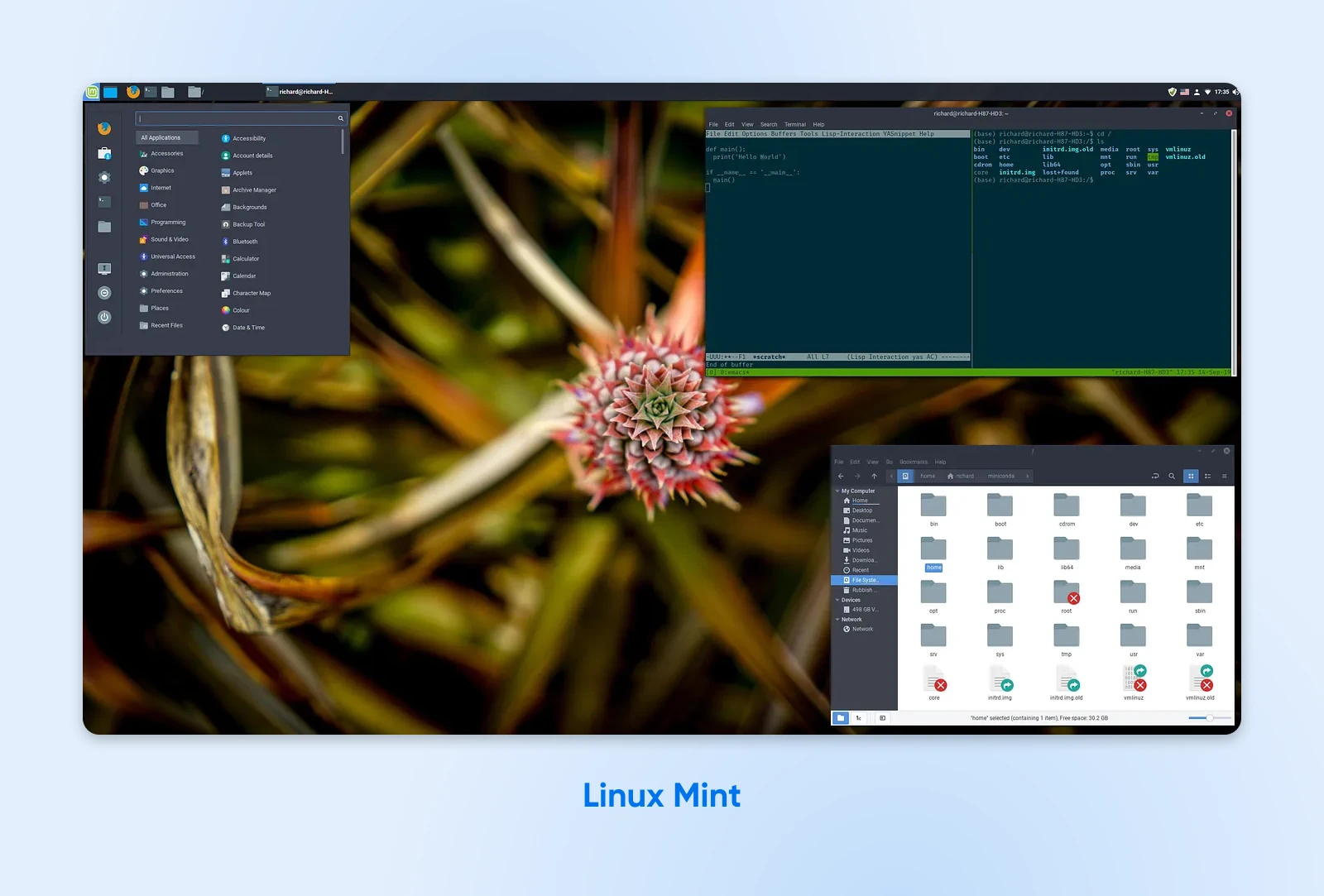
Task: Select the 'initrd.img' file
Action: pos(1000,683)
